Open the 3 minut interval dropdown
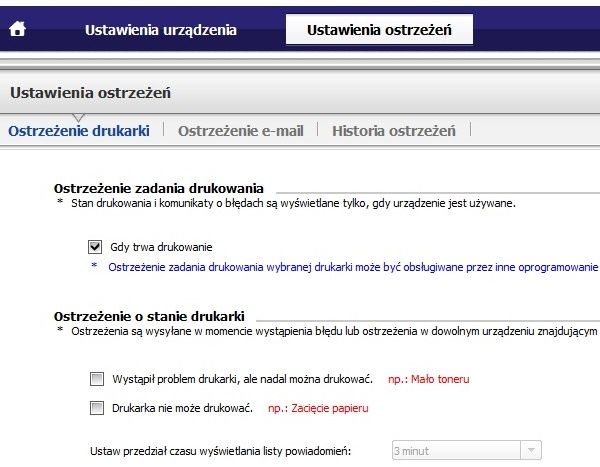This screenshot has height=467, width=600. (x=467, y=451)
